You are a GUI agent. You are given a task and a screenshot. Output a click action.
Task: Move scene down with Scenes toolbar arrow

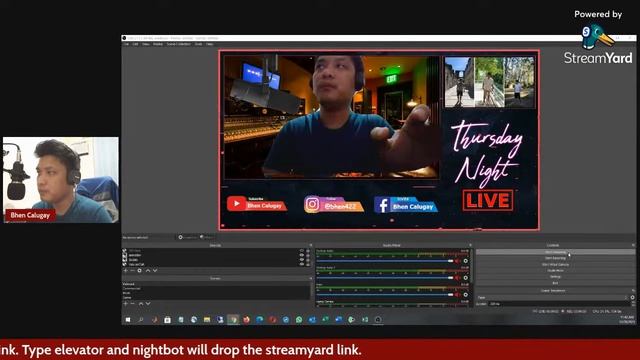tap(148, 304)
